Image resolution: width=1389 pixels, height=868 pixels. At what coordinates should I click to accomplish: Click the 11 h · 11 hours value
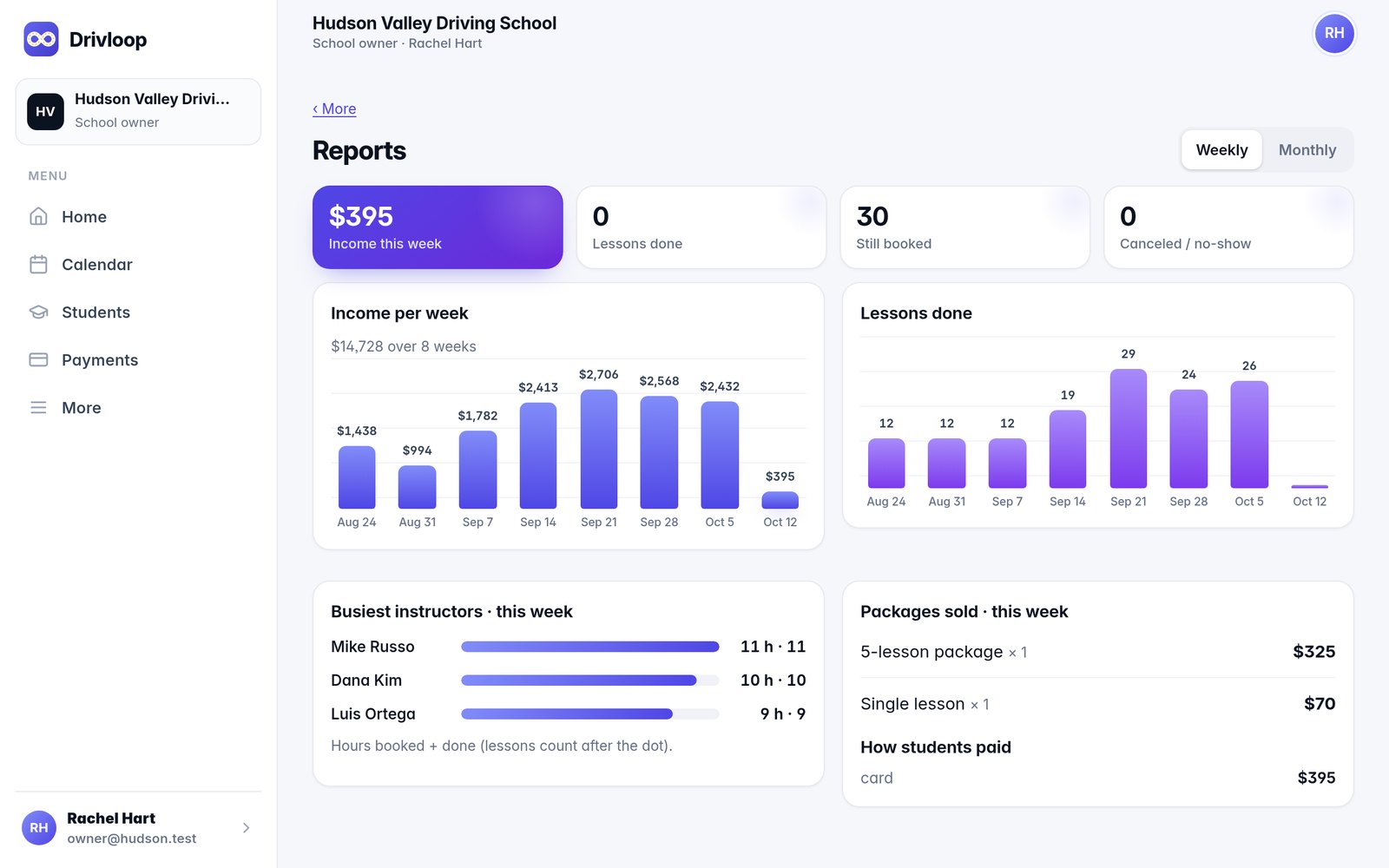click(773, 647)
